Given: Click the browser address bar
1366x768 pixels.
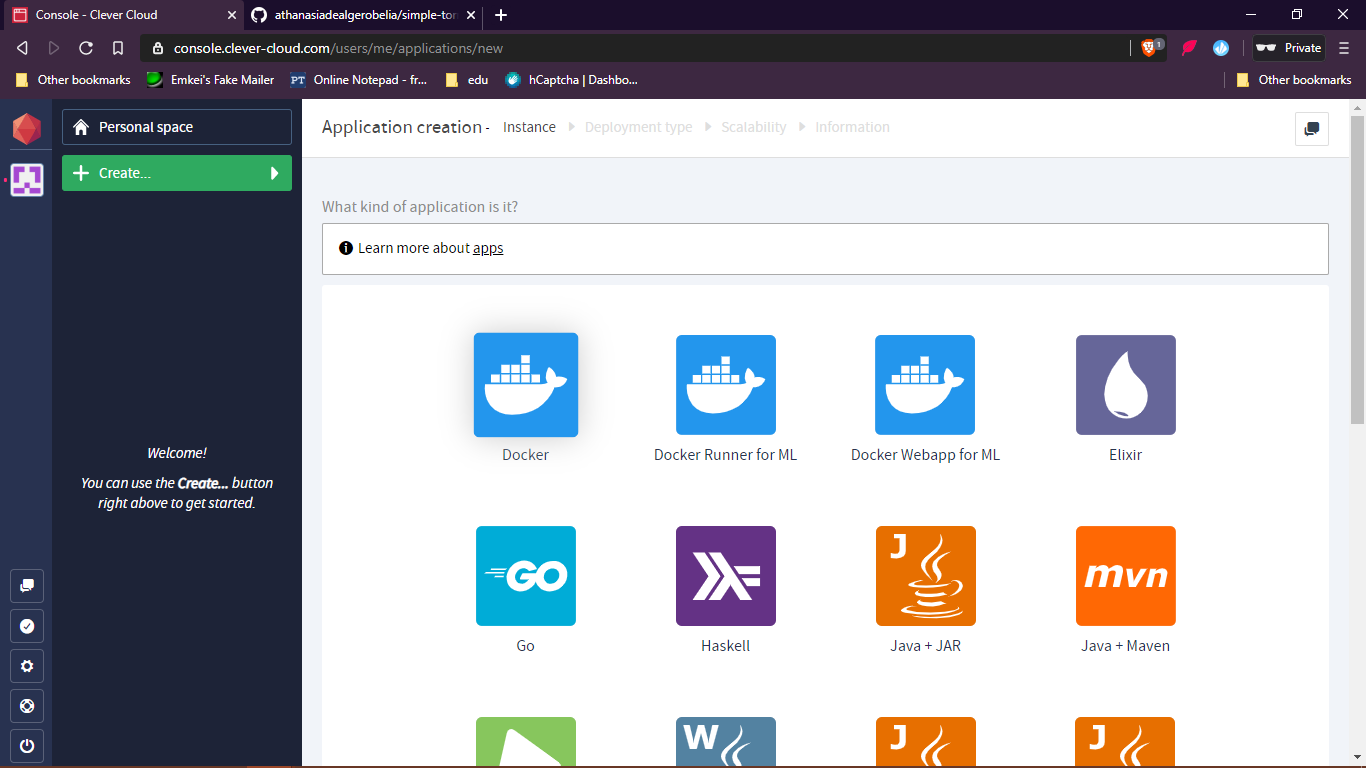Looking at the screenshot, I should click(640, 48).
